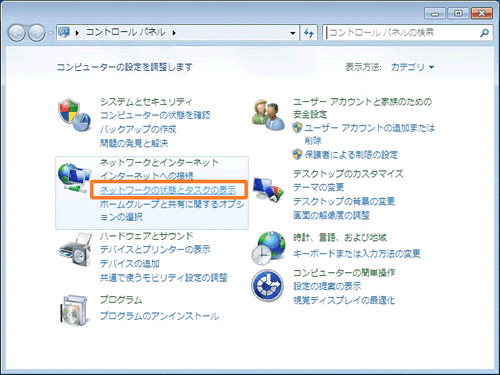This screenshot has height=375, width=500.
Task: Click テーマの変更 link
Action: (319, 187)
